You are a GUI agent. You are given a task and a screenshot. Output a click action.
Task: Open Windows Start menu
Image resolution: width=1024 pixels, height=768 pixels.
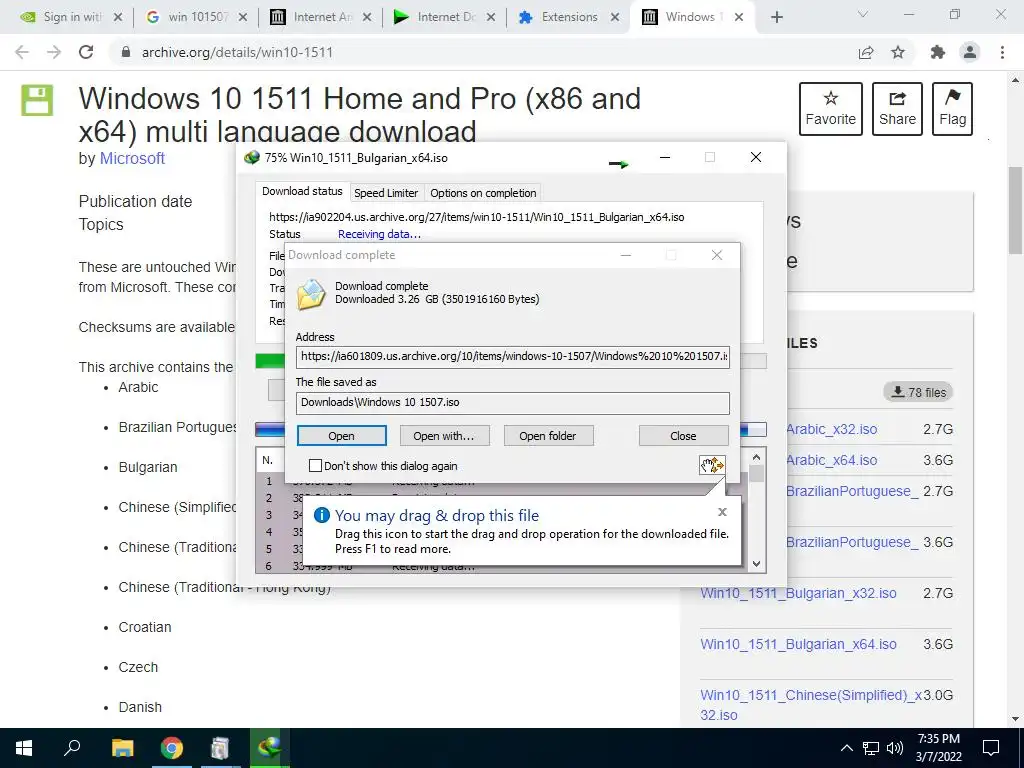tap(24, 748)
